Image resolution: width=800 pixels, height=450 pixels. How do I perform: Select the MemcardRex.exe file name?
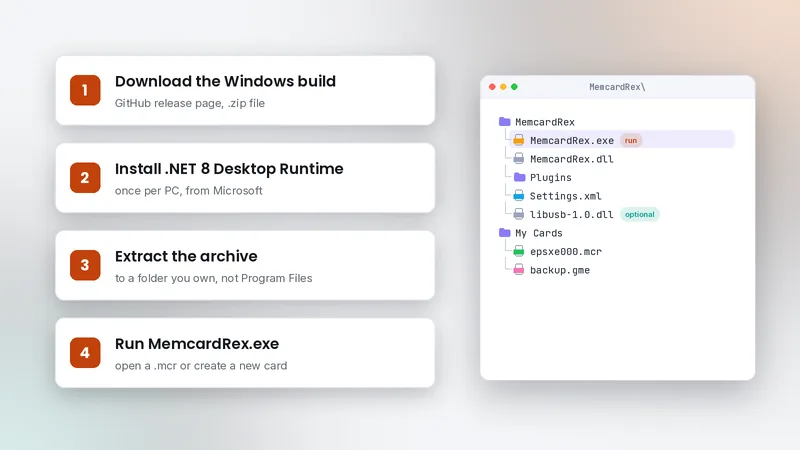[x=572, y=140]
